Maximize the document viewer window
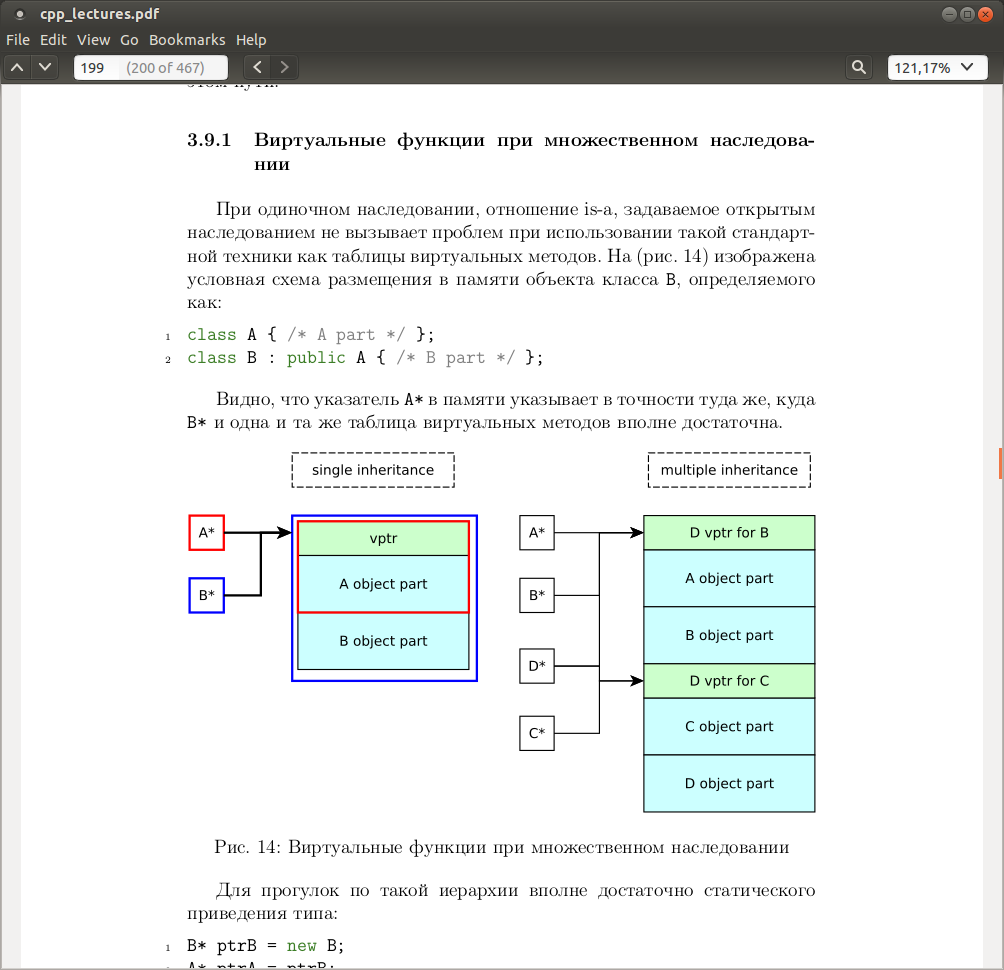This screenshot has height=970, width=1004. tap(968, 14)
